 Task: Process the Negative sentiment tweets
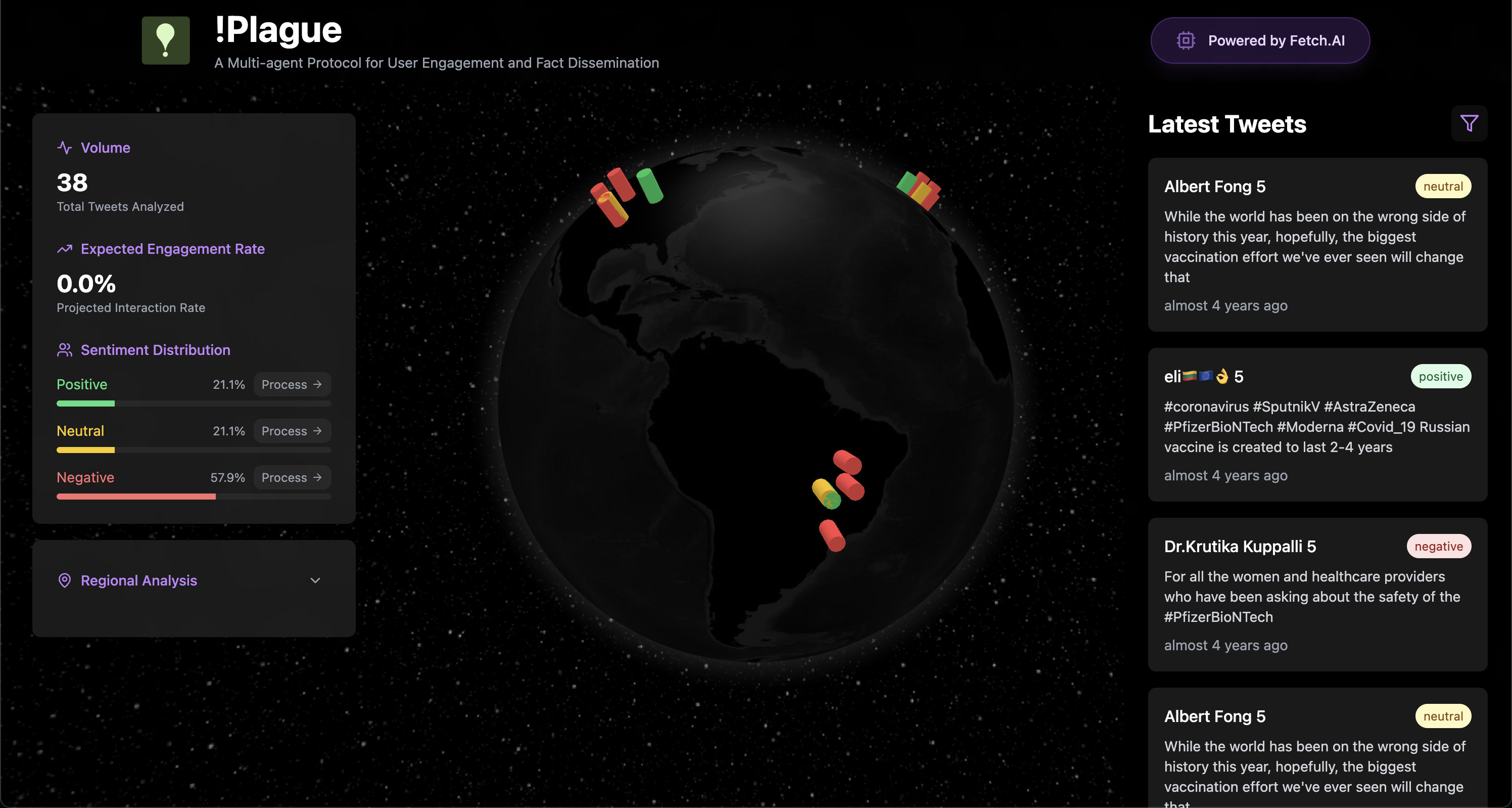[x=292, y=477]
